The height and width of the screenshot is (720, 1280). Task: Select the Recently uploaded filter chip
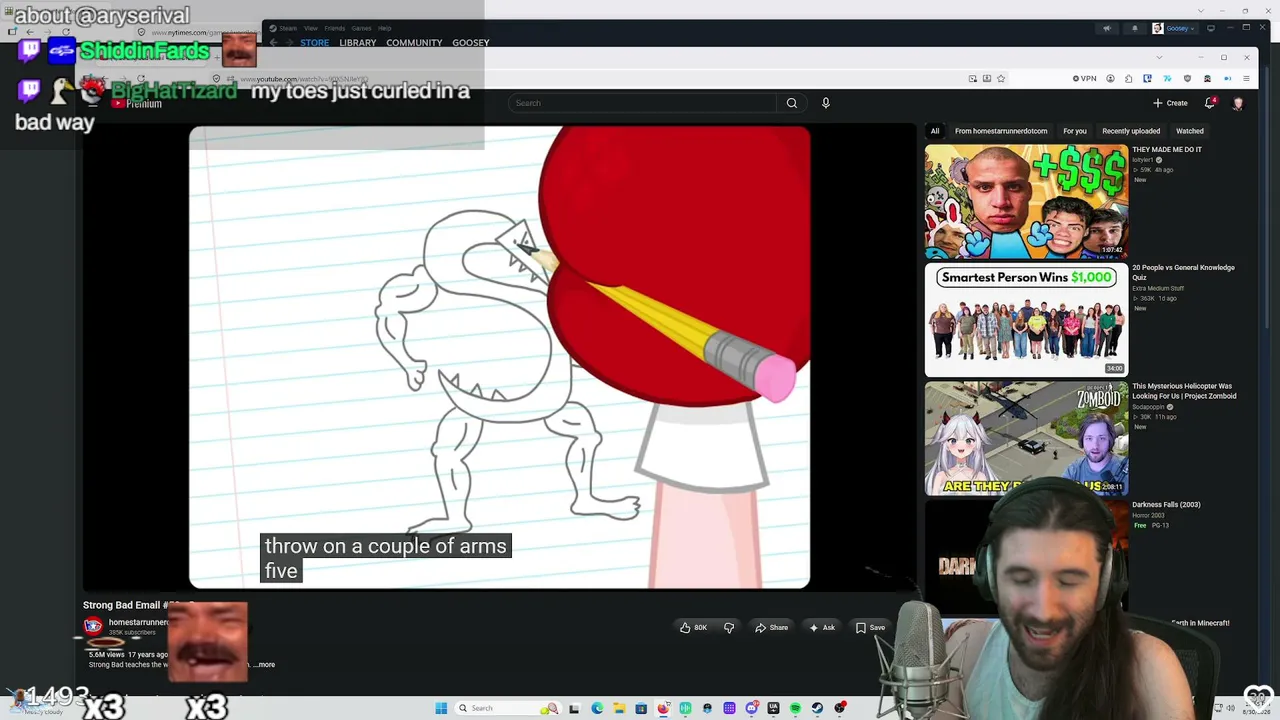coord(1131,131)
